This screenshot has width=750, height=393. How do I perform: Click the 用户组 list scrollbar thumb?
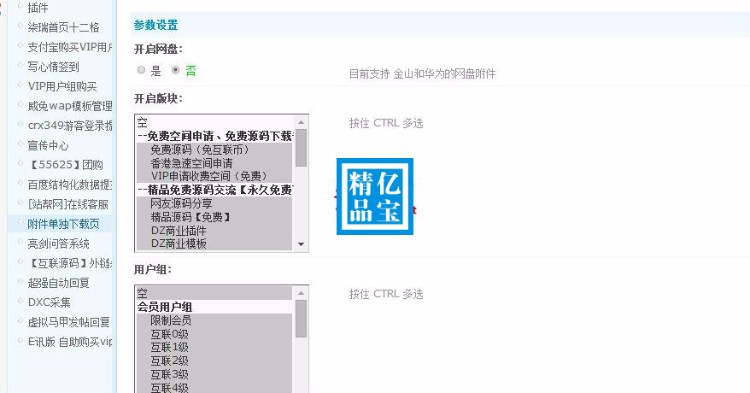301,319
